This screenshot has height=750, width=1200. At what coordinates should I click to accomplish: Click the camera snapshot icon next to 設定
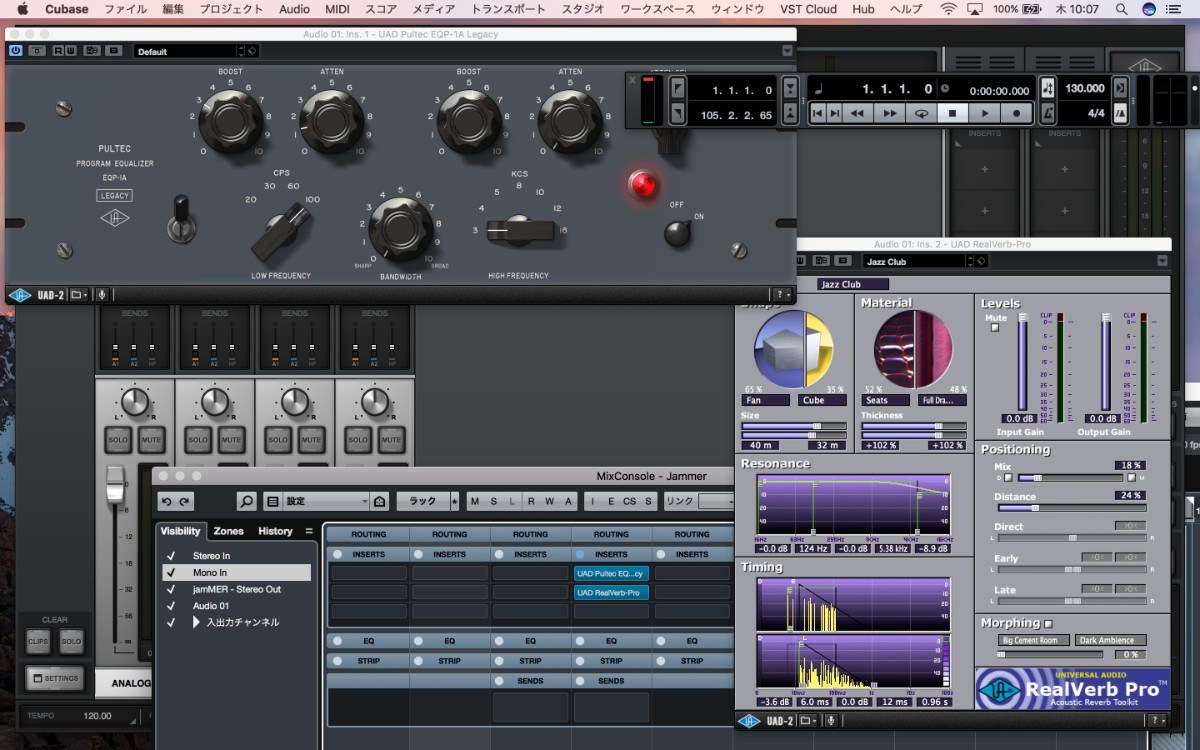(x=380, y=501)
